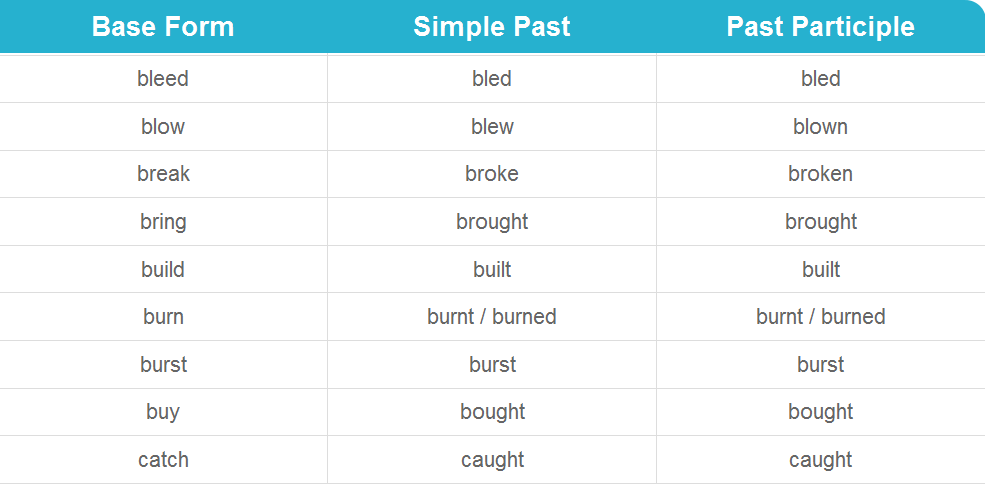Screen dimensions: 985x484
Task: Select the base form word burn
Action: pyautogui.click(x=163, y=317)
